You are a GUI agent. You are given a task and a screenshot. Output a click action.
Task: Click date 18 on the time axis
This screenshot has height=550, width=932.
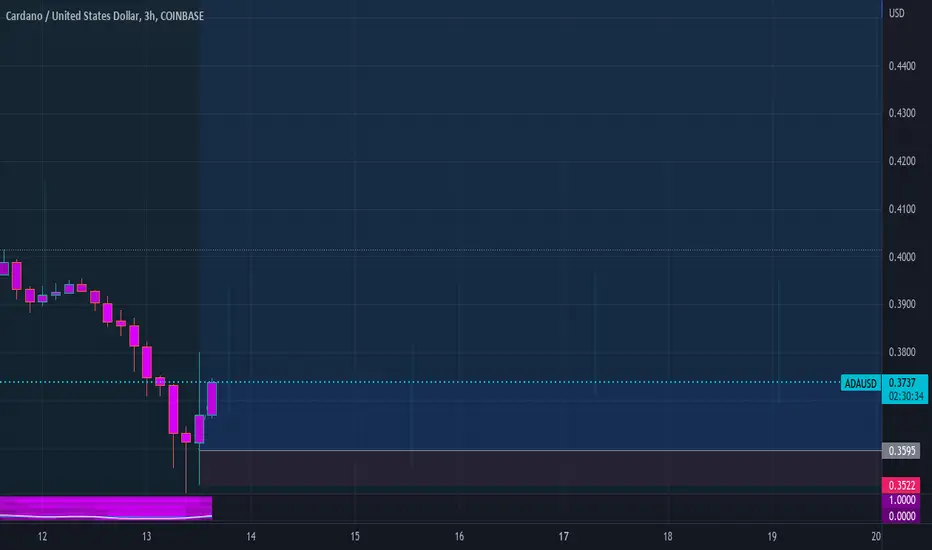[667, 536]
